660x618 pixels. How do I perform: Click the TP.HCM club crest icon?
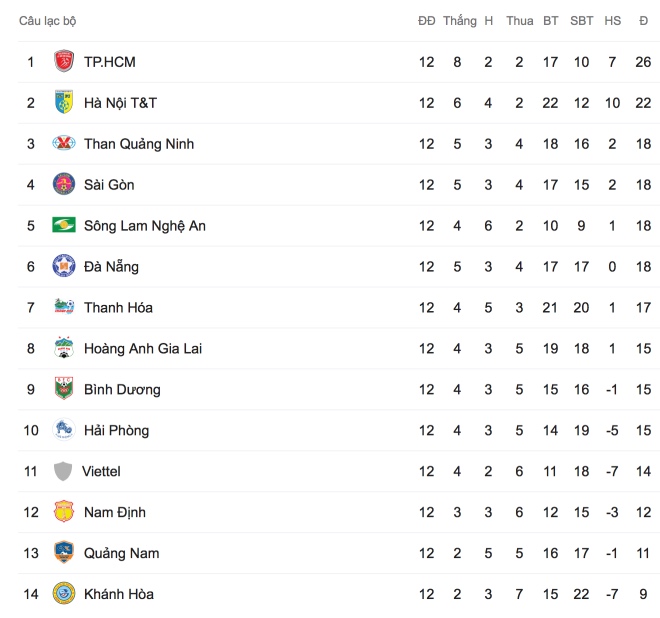click(64, 61)
